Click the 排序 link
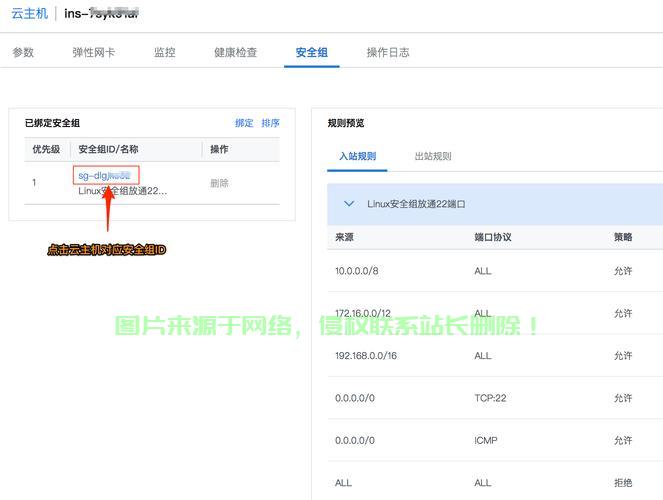 pos(270,123)
